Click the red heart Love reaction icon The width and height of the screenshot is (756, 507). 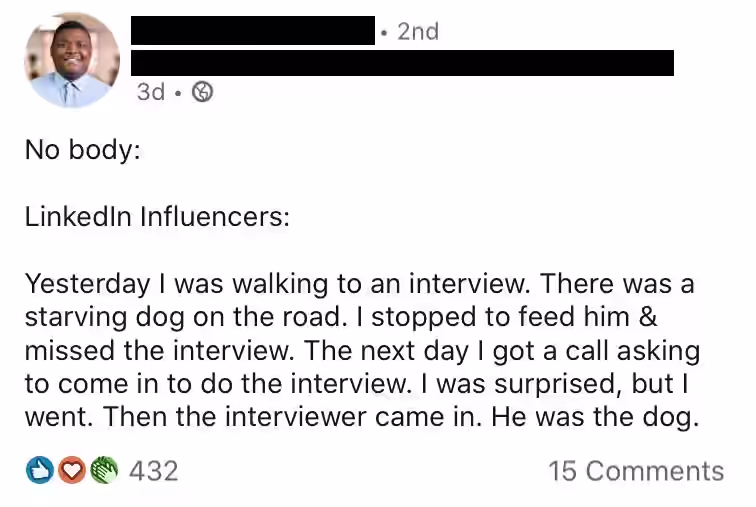(x=72, y=470)
